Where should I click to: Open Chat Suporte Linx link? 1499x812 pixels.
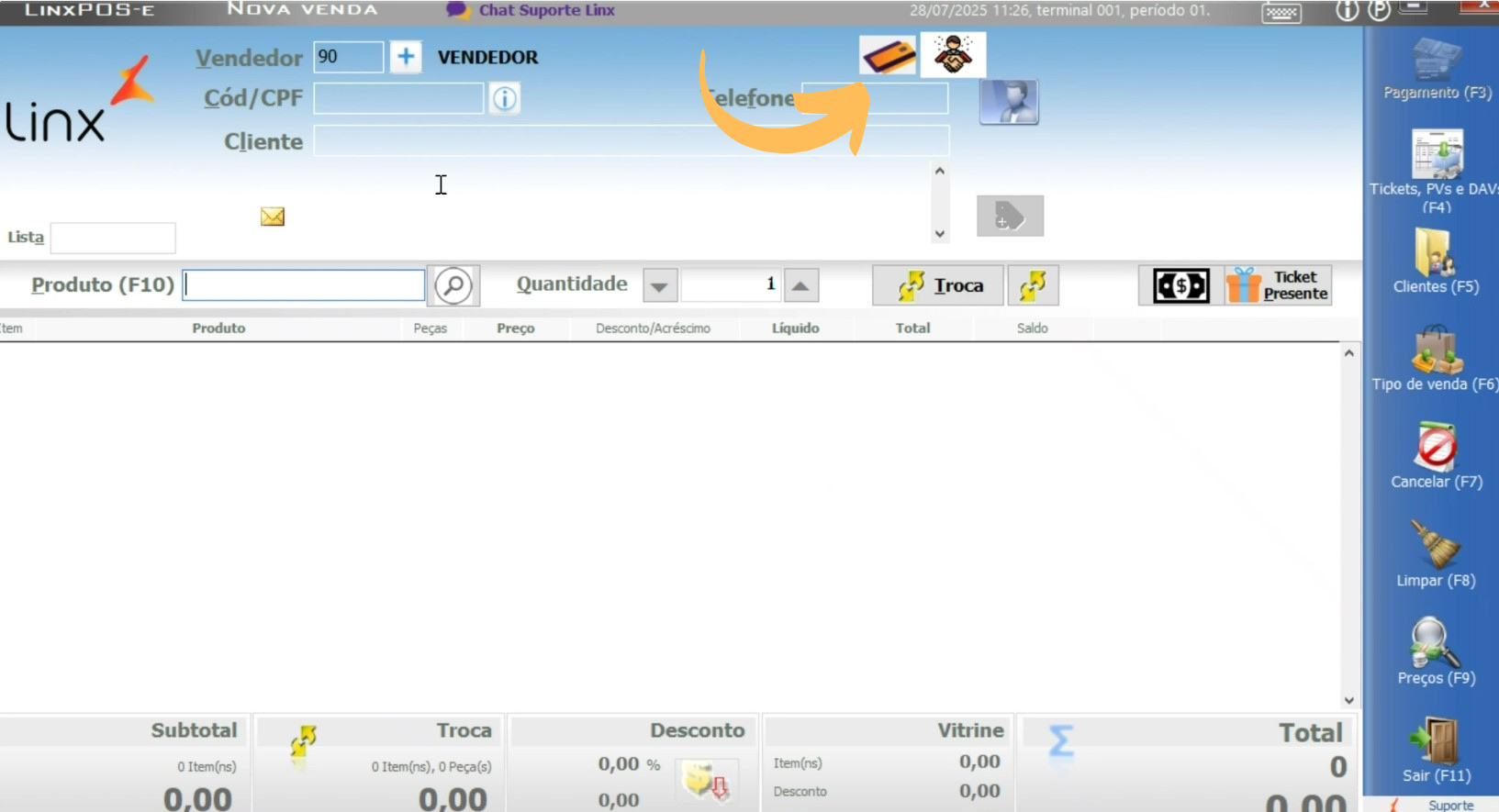pyautogui.click(x=547, y=10)
